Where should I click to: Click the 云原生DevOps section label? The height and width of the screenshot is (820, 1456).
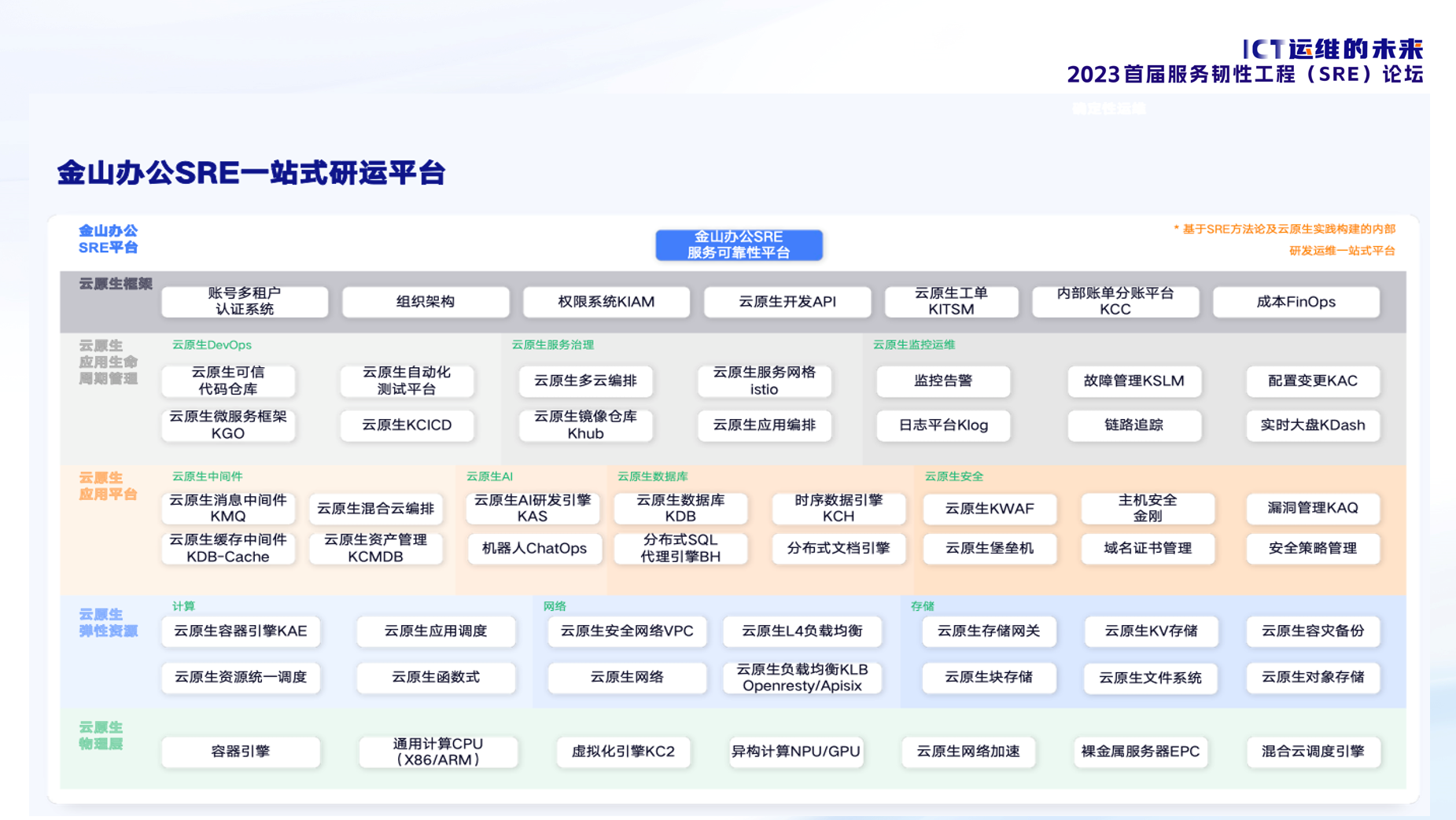click(212, 344)
